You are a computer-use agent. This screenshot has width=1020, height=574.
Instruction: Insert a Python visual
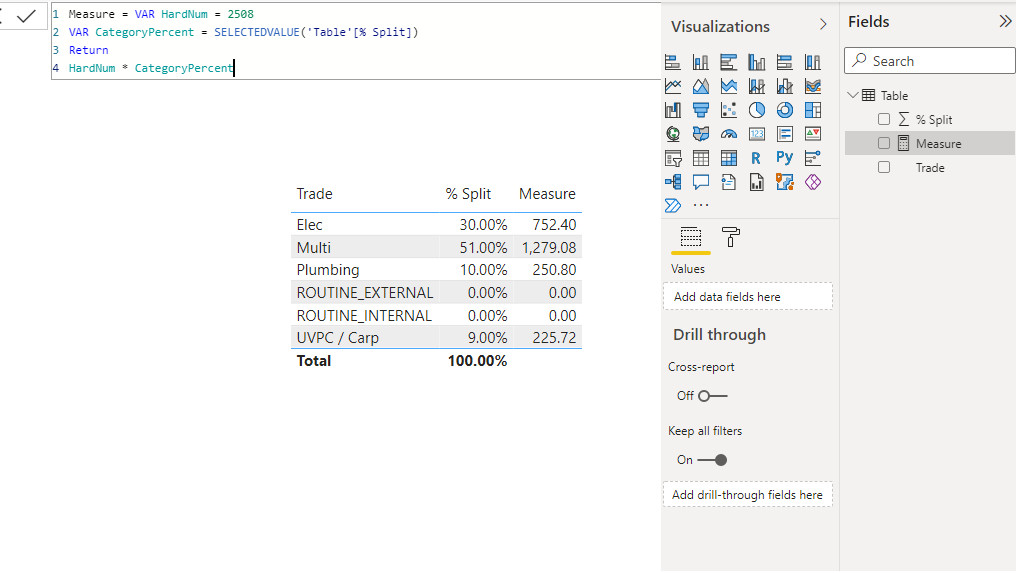coord(785,158)
